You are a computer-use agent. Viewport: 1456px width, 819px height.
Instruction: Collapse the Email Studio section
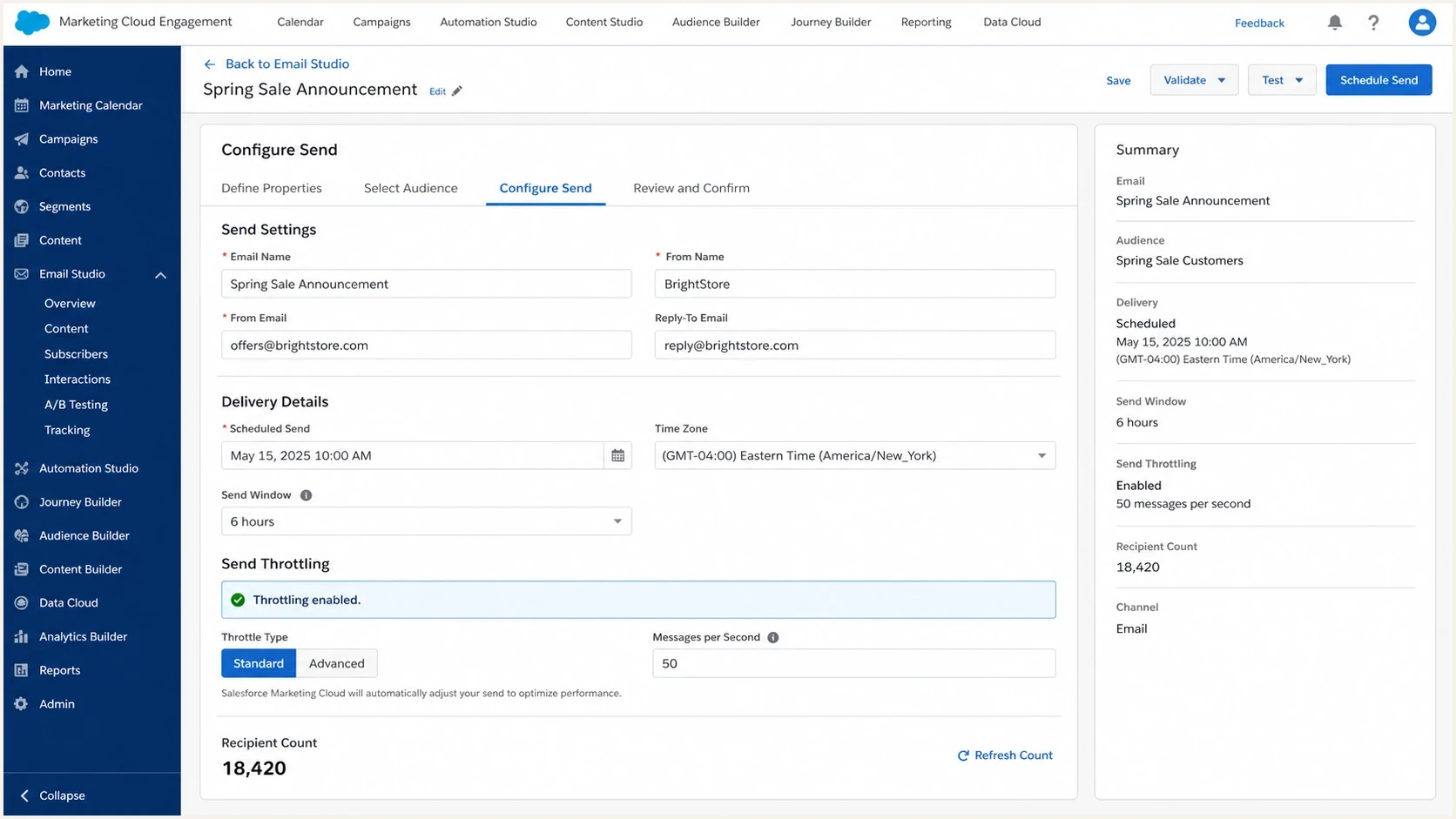[160, 275]
